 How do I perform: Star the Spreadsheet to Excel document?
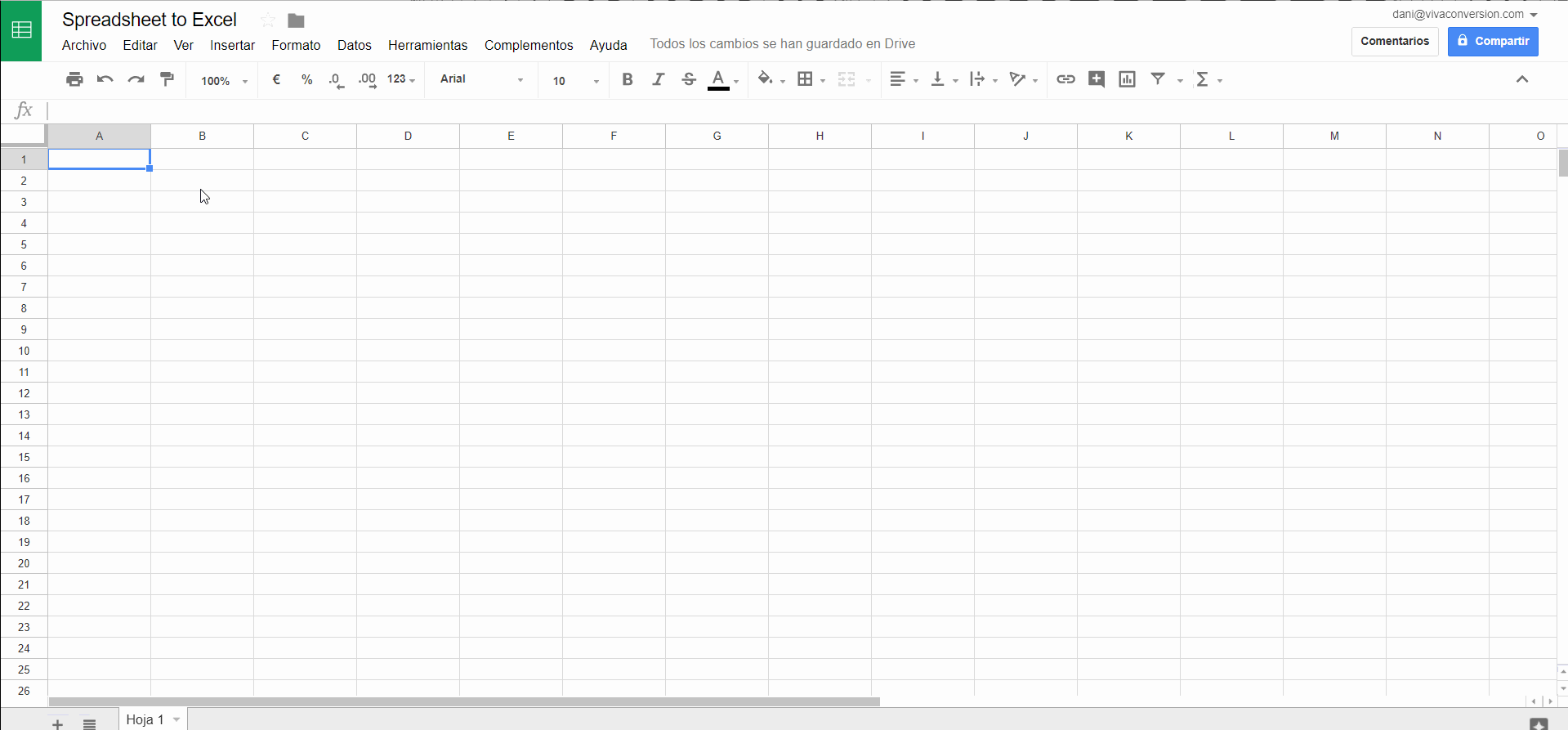[x=267, y=20]
